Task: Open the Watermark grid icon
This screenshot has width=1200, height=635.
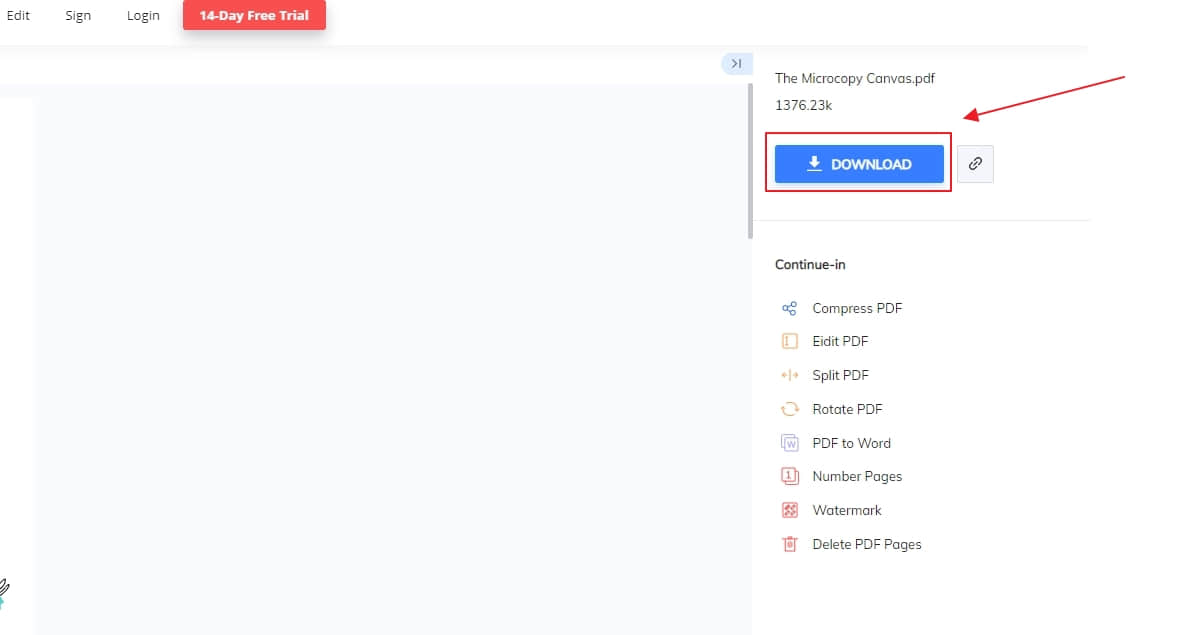Action: [789, 510]
